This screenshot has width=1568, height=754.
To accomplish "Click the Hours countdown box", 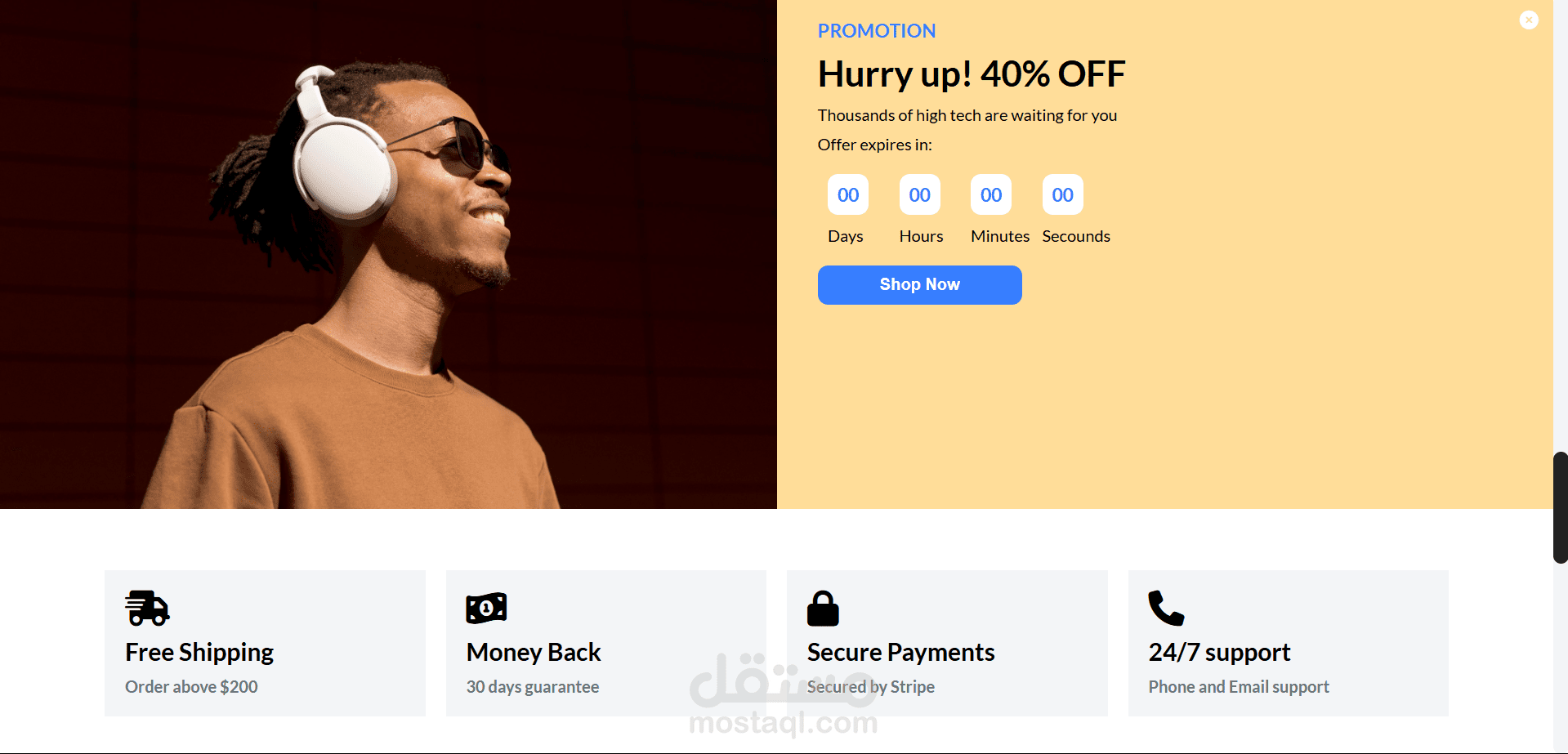I will 920,194.
